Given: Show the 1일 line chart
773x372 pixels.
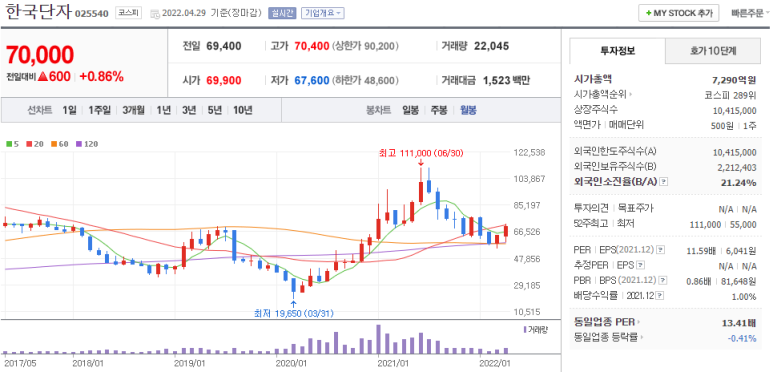Looking at the screenshot, I should coord(70,110).
